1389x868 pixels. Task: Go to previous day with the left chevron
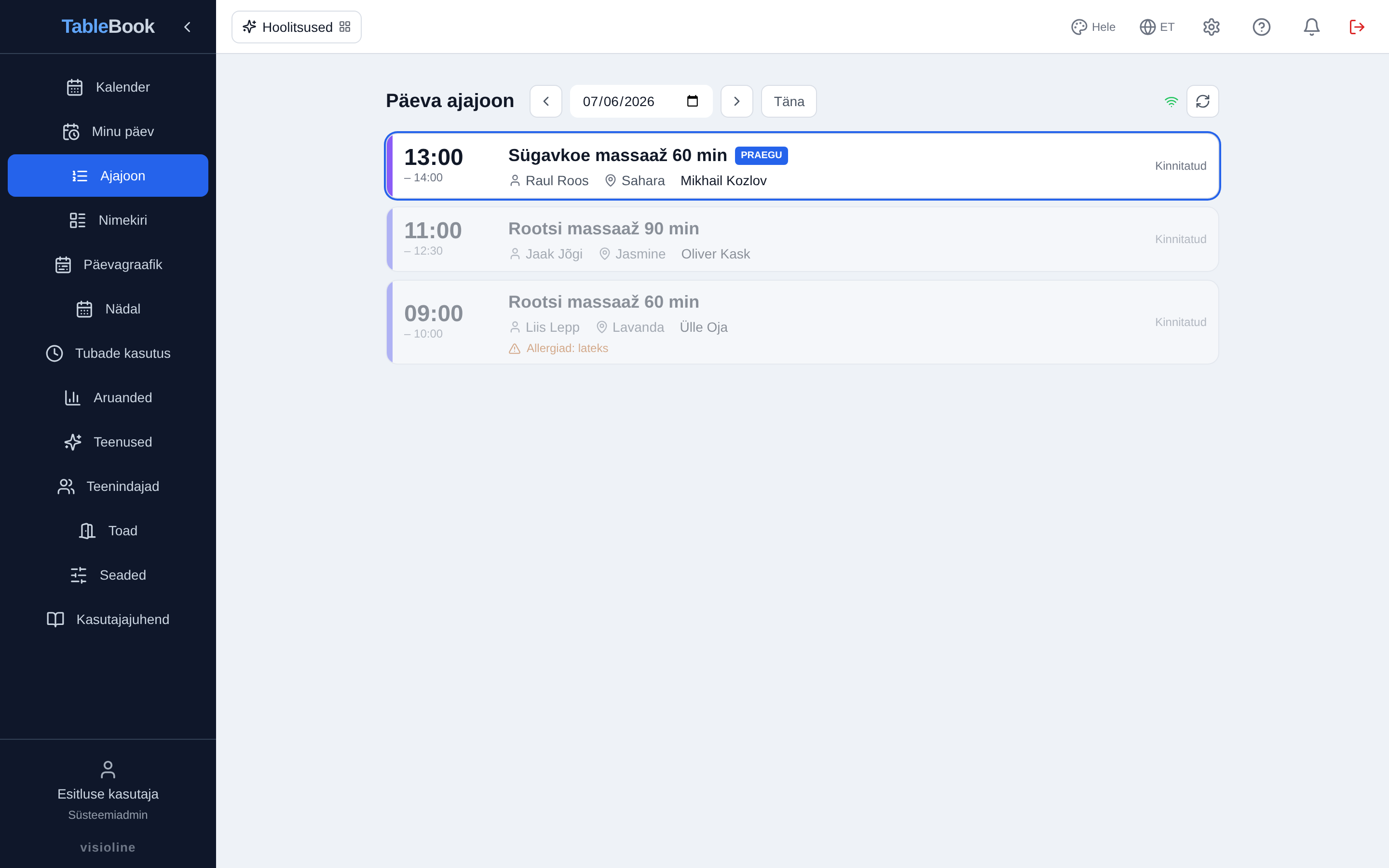(546, 101)
